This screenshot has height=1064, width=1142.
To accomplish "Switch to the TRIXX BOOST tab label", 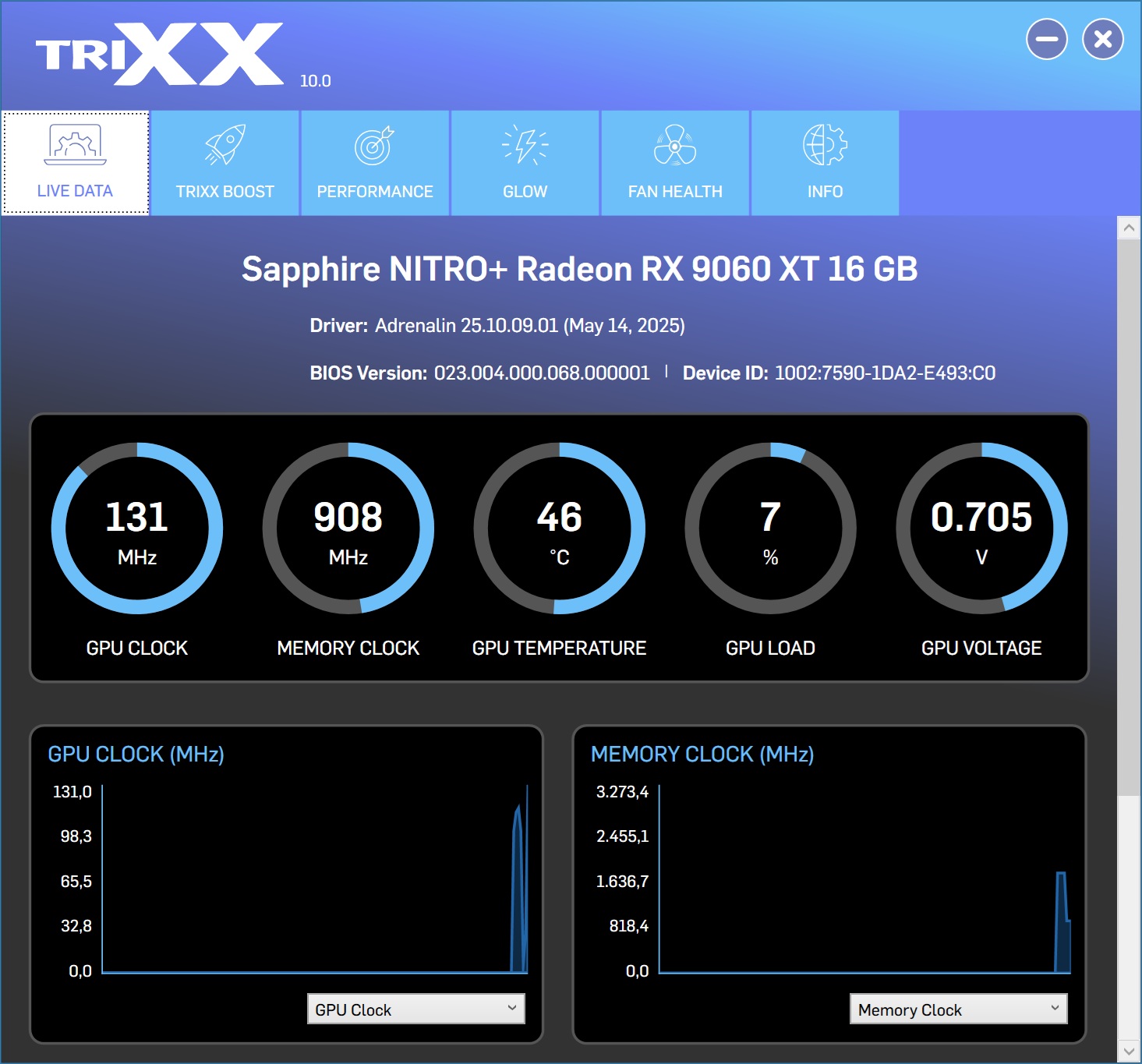I will pyautogui.click(x=225, y=192).
